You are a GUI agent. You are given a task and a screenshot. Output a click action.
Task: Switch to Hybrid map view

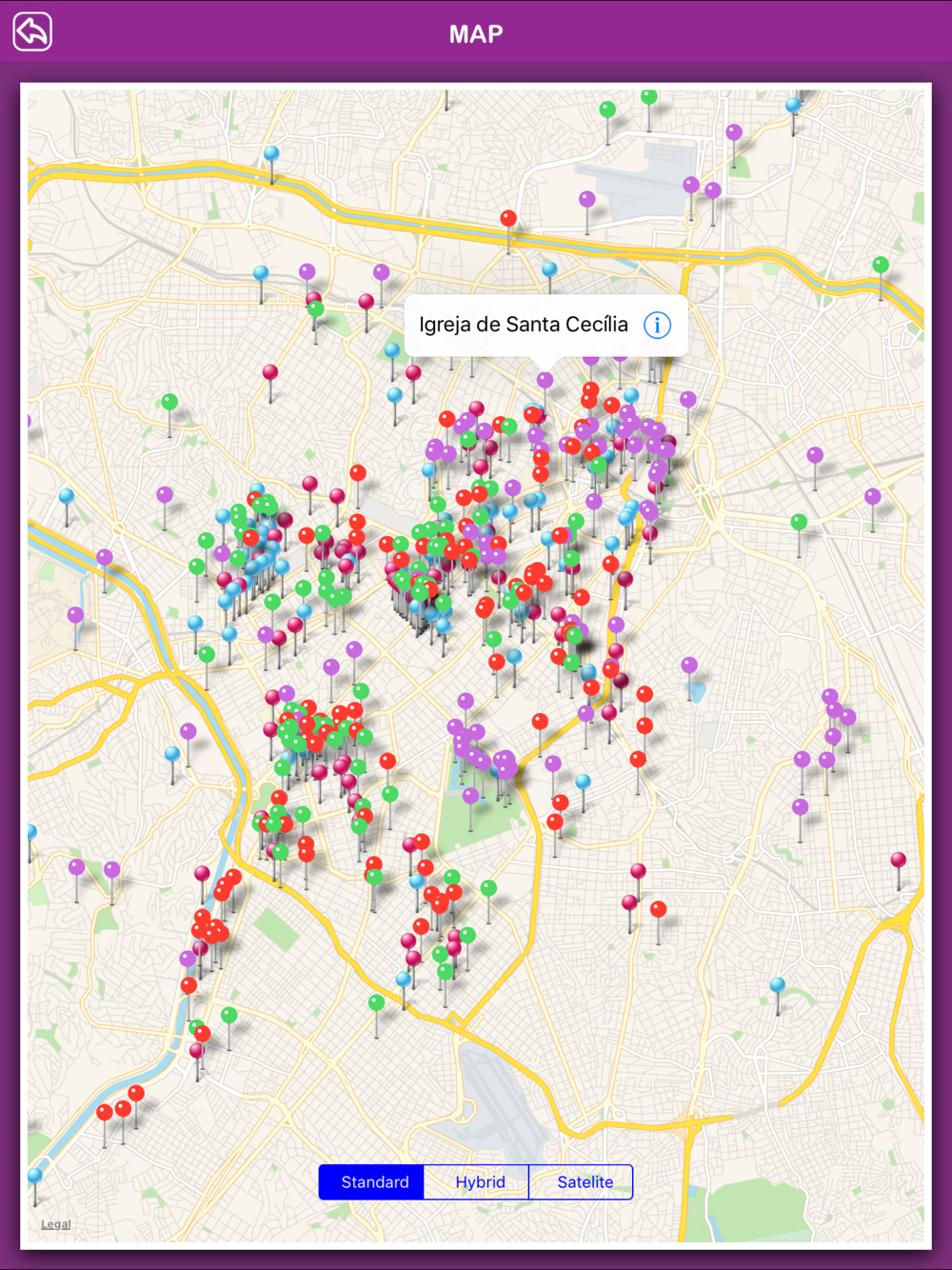click(476, 1181)
